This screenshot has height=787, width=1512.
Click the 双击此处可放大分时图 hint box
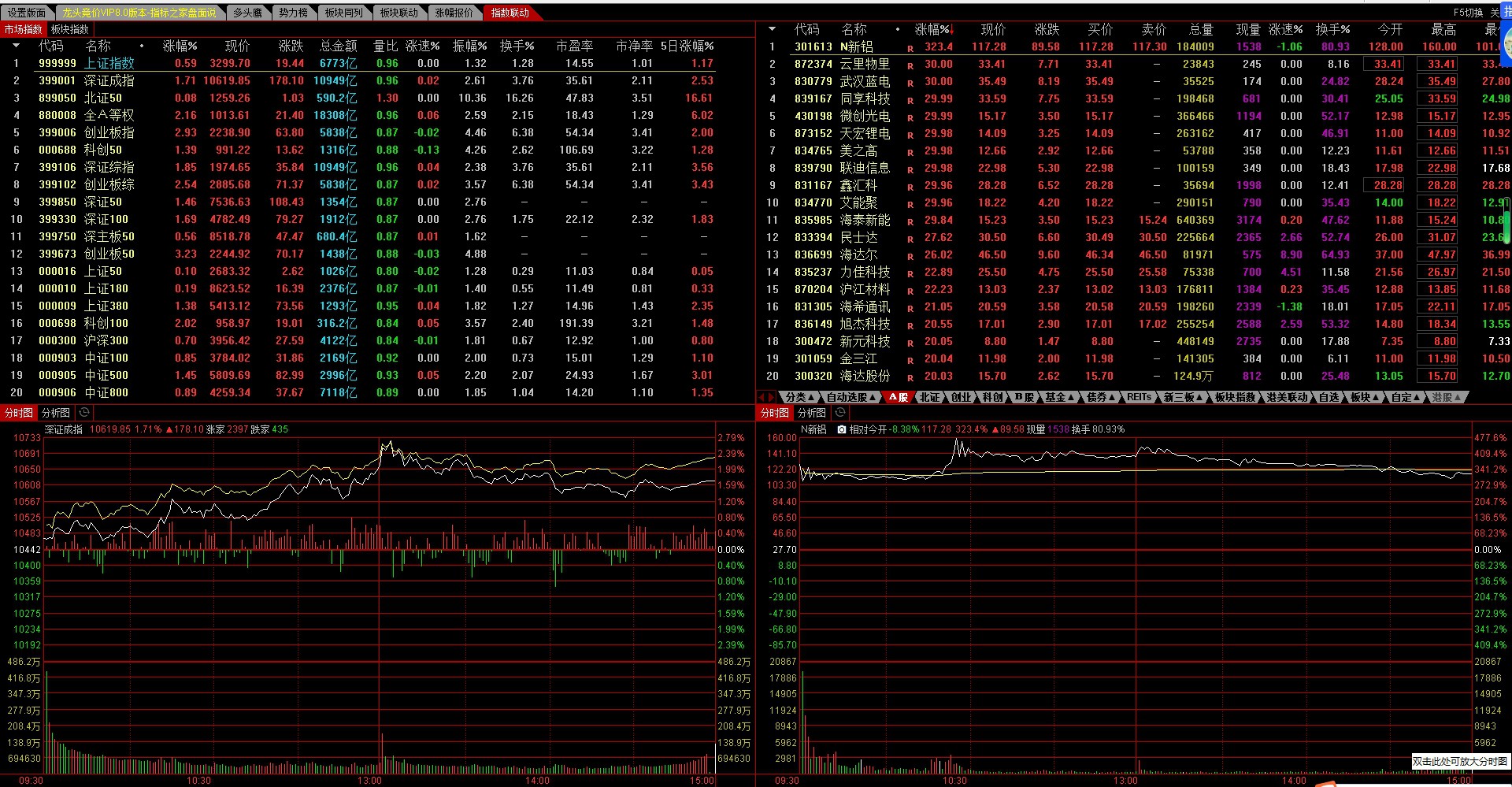click(1460, 762)
